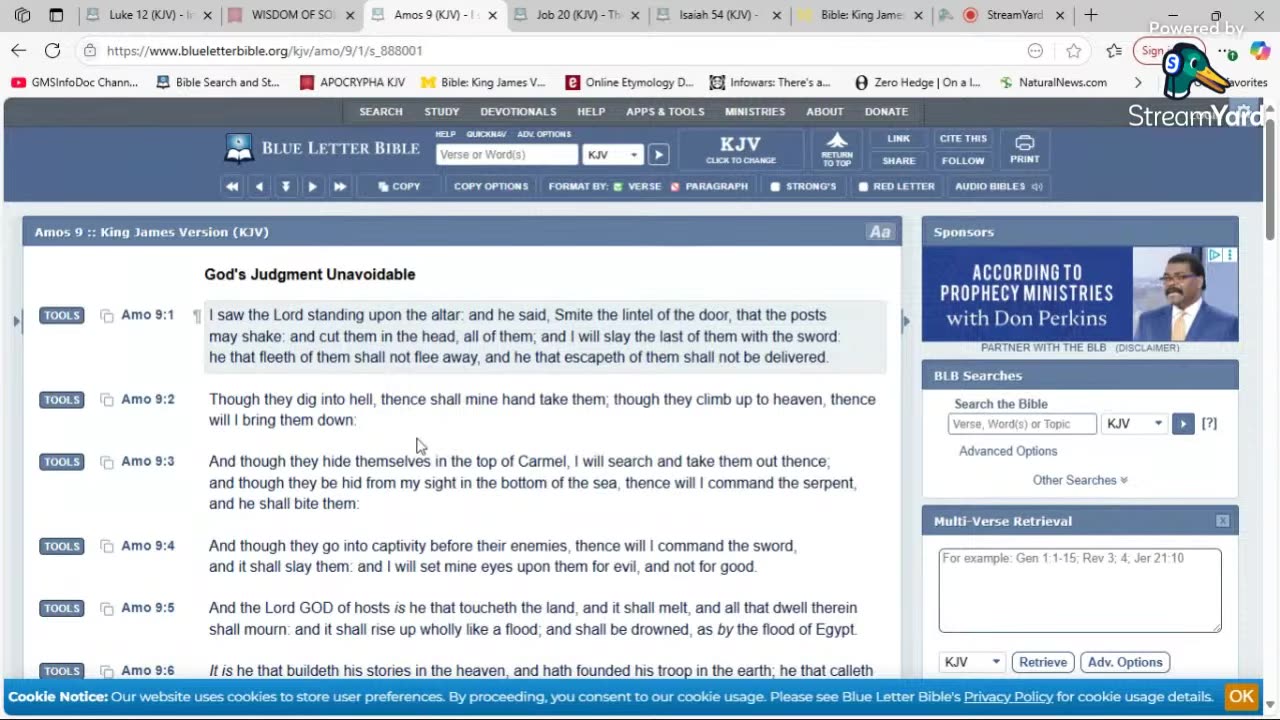This screenshot has height=720, width=1280.
Task: Copy verse Amos 9:2 with its copy icon
Action: (107, 400)
